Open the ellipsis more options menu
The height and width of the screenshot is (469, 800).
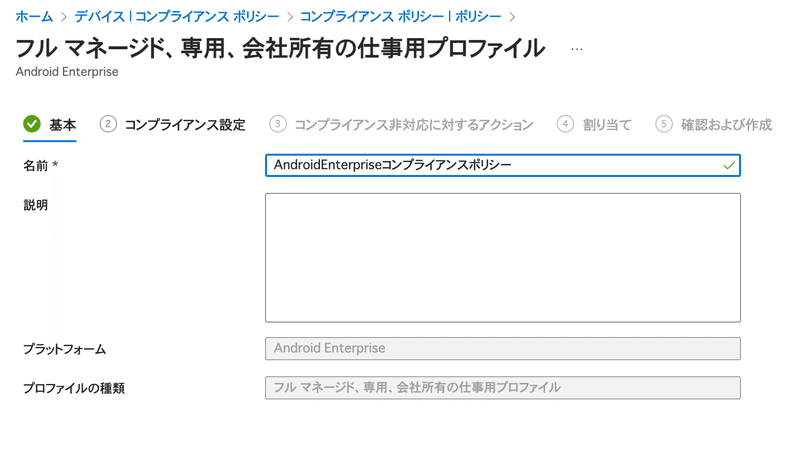577,49
